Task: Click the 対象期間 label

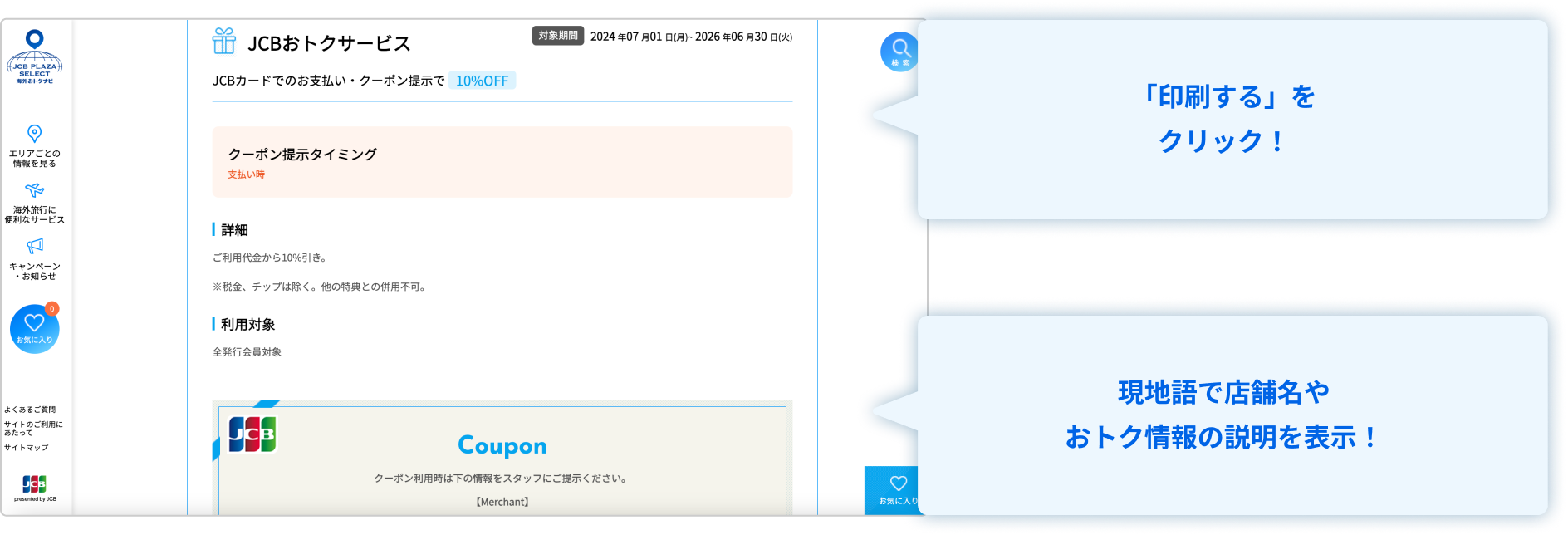Action: 558,36
